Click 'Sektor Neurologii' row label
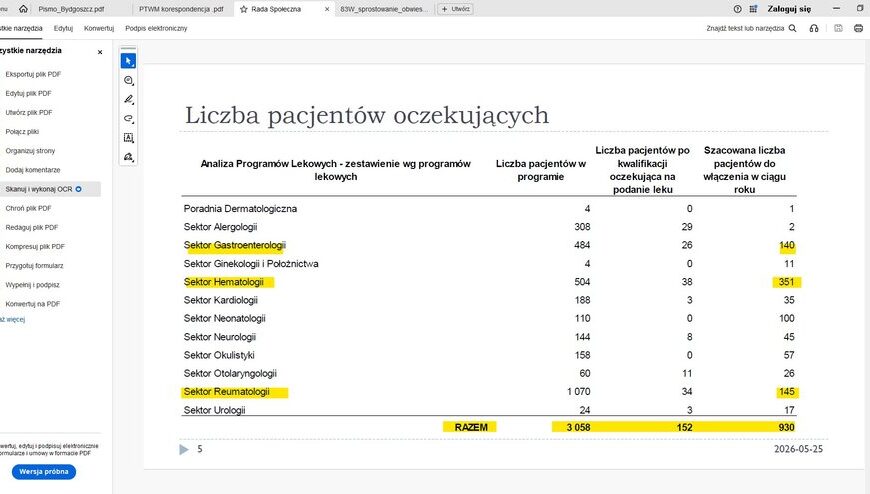Viewport: 870px width, 494px height. coord(220,337)
